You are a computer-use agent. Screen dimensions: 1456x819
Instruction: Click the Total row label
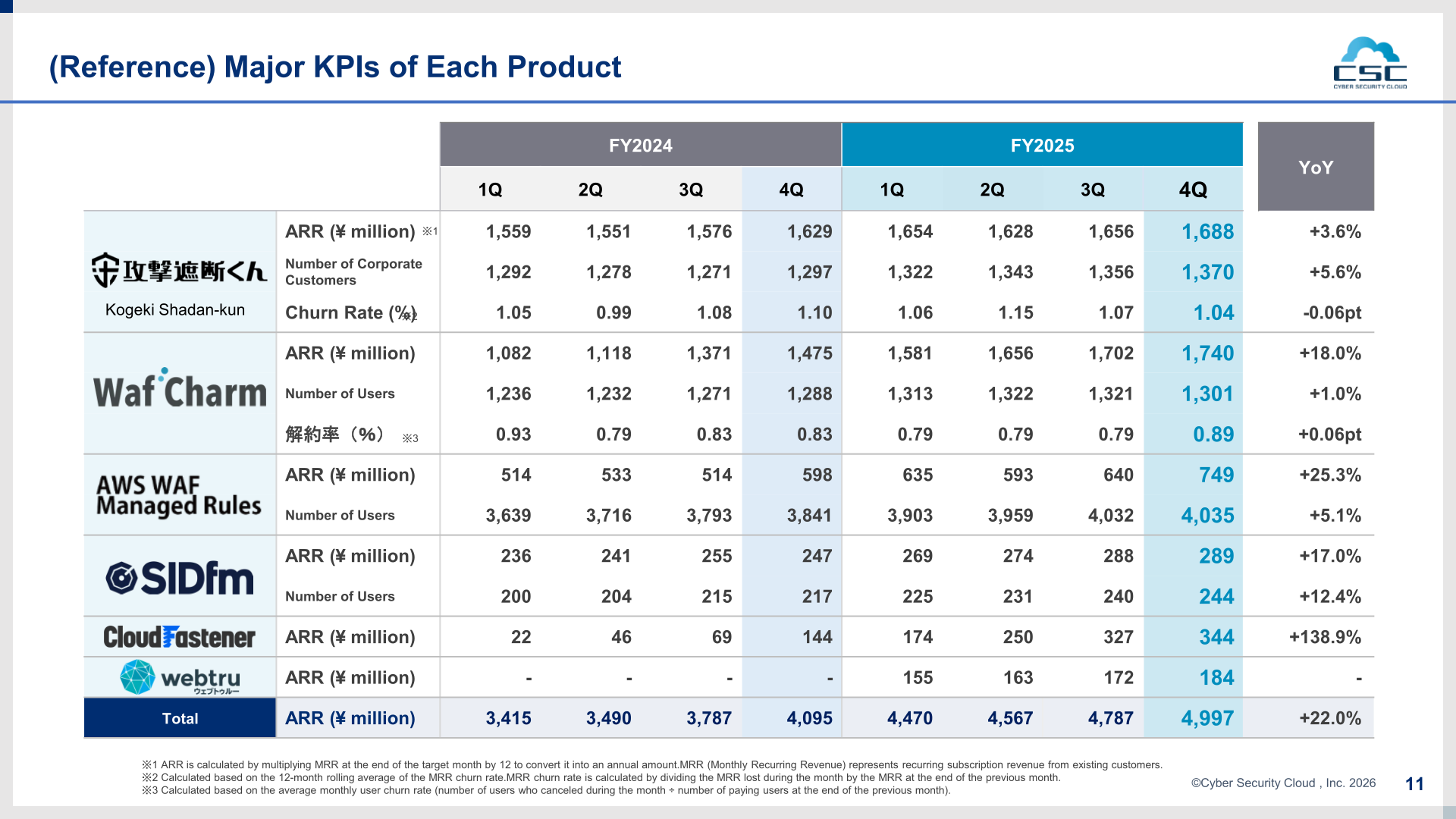tap(180, 718)
